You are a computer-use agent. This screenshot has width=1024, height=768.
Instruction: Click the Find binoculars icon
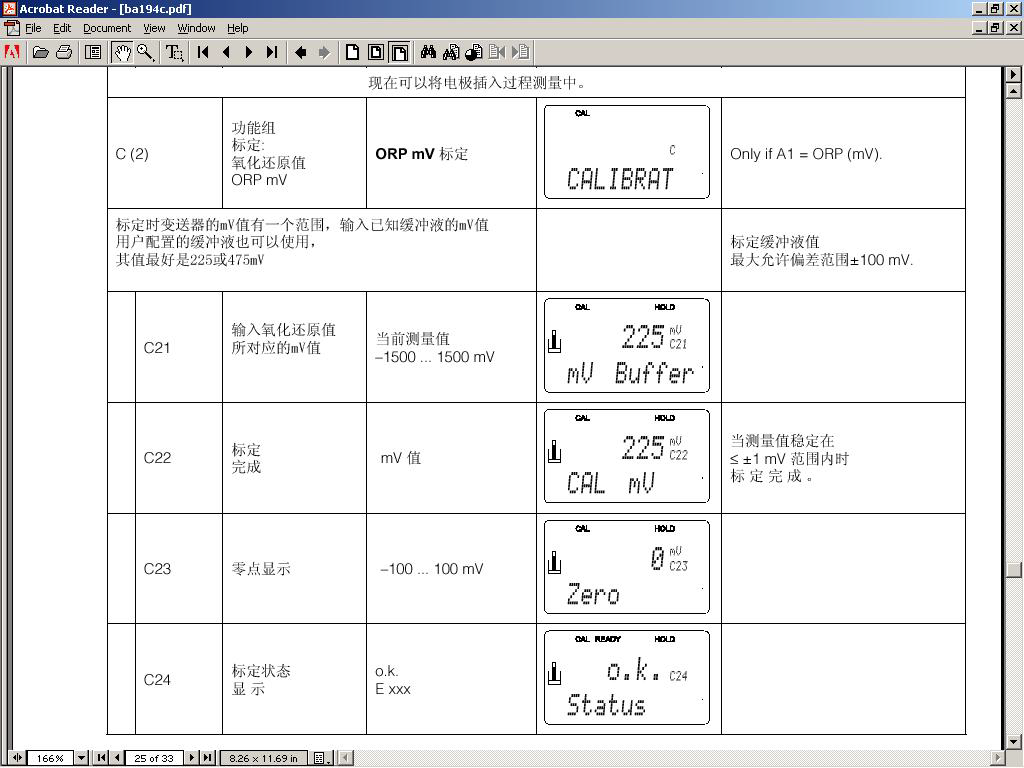[428, 52]
